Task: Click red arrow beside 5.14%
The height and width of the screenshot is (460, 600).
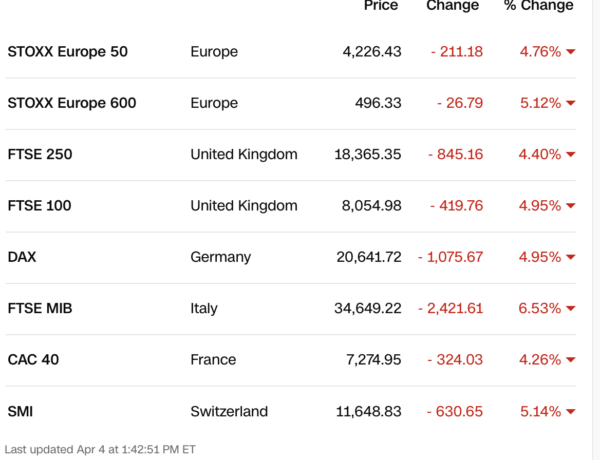Action: (570, 412)
